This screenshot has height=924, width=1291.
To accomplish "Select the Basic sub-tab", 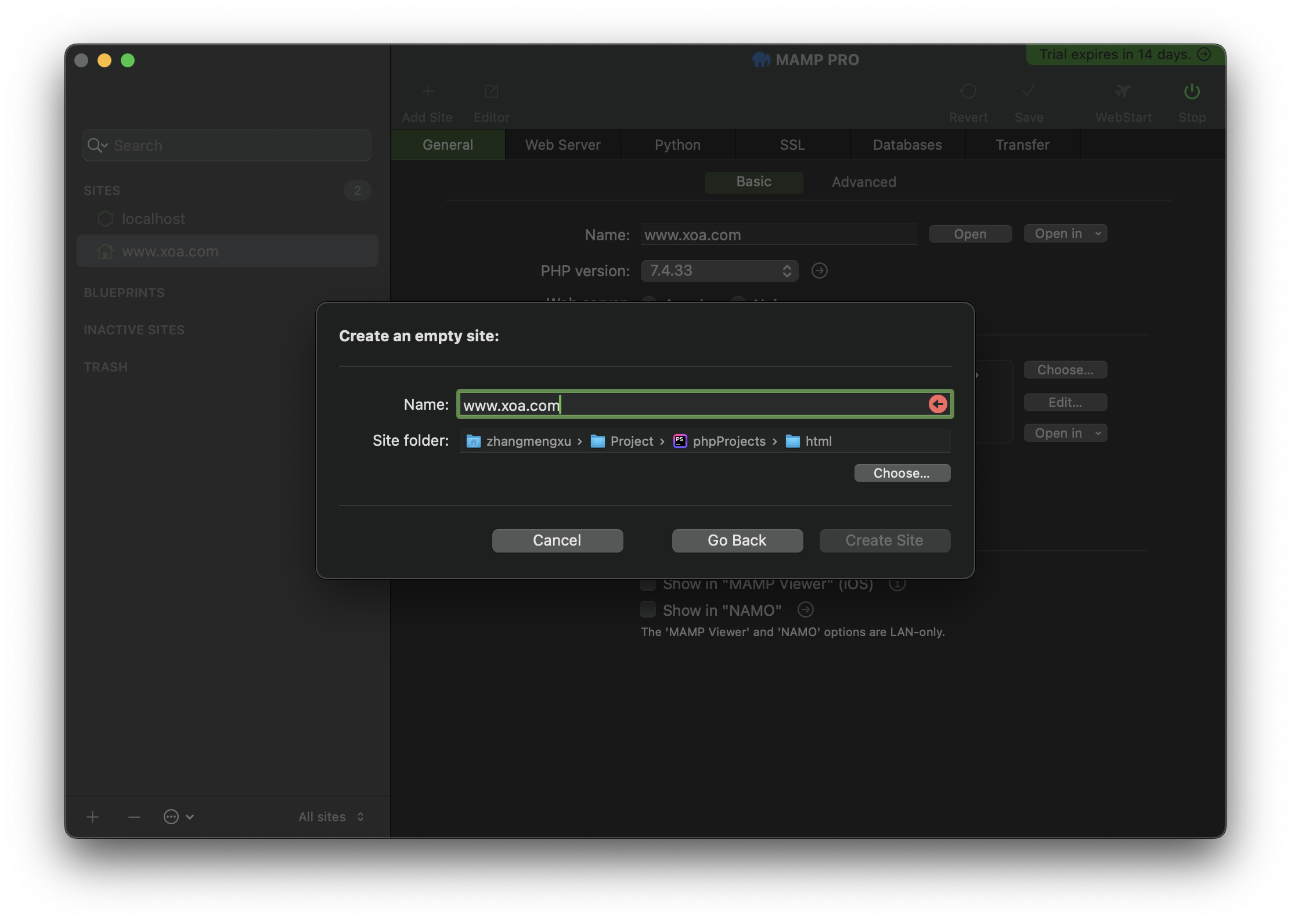I will click(753, 182).
